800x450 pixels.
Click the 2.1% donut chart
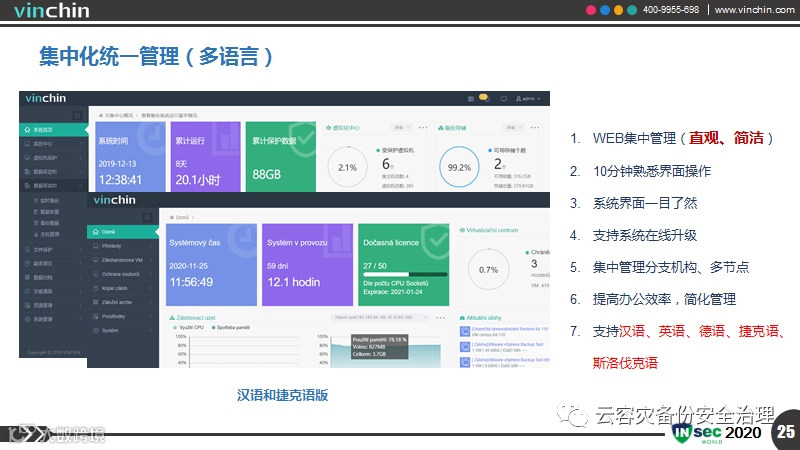[x=347, y=167]
